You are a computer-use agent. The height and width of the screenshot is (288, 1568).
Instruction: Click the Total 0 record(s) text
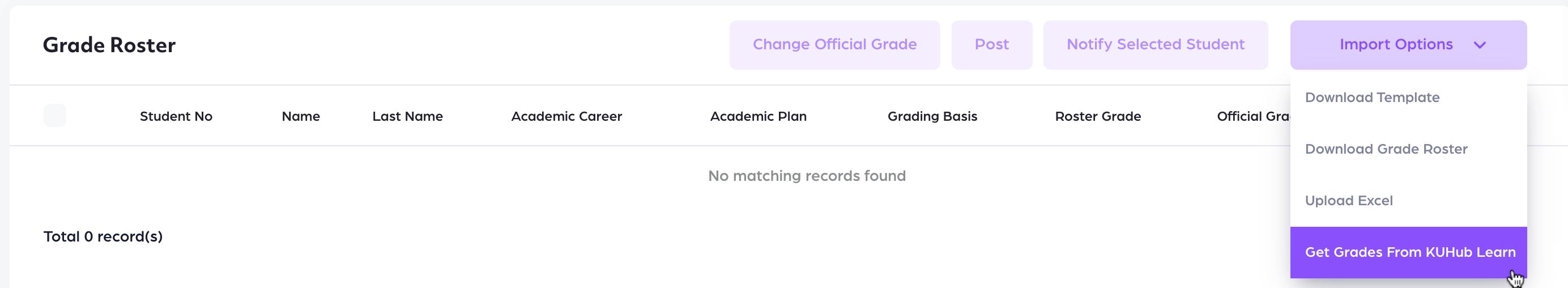(103, 236)
